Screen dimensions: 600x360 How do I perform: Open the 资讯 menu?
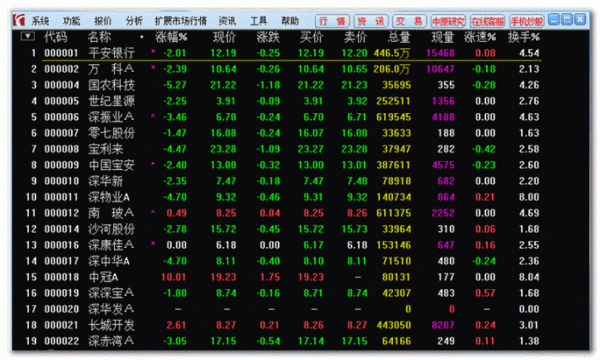(227, 21)
